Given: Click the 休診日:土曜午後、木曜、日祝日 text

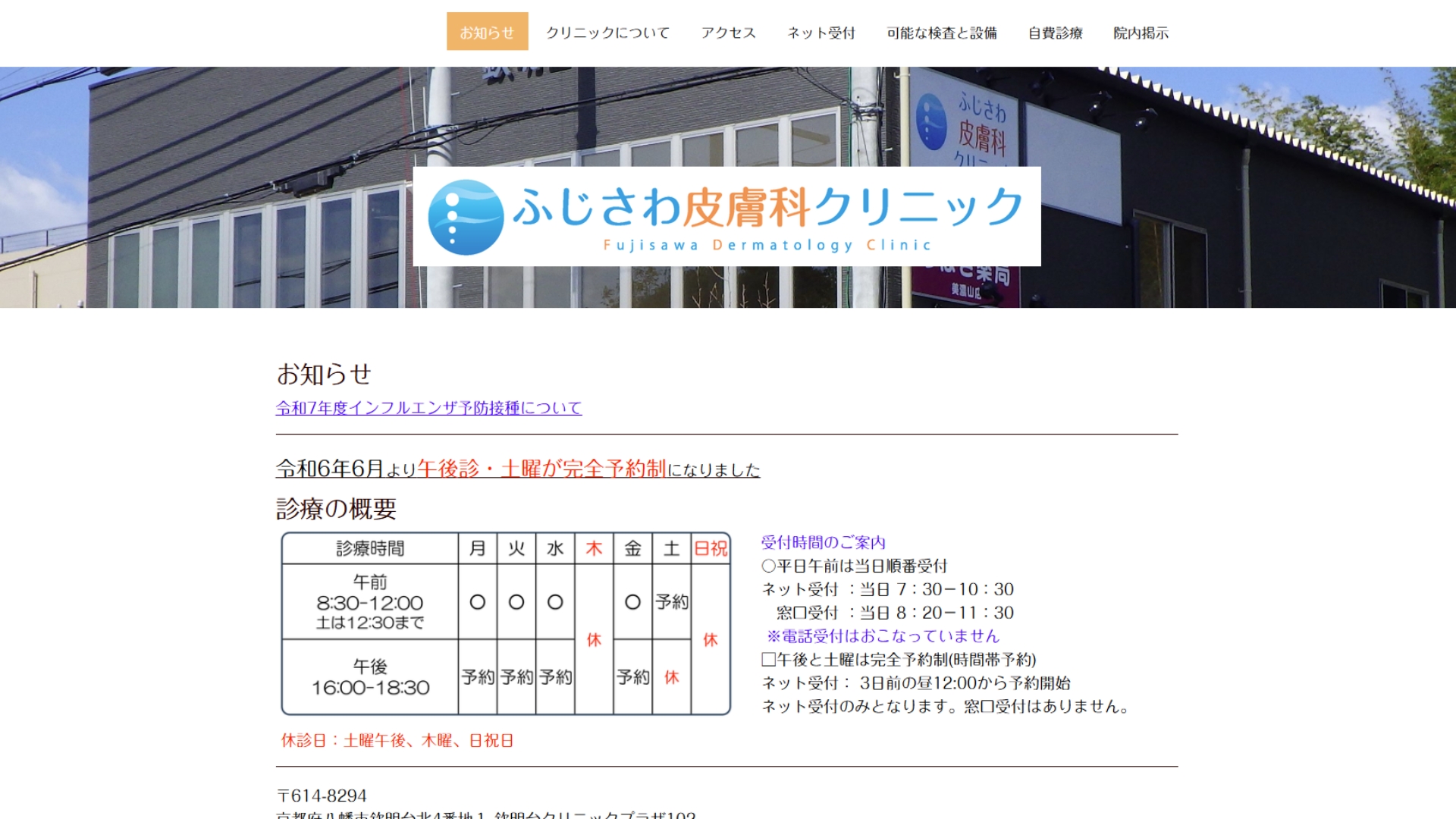Looking at the screenshot, I should pos(397,741).
